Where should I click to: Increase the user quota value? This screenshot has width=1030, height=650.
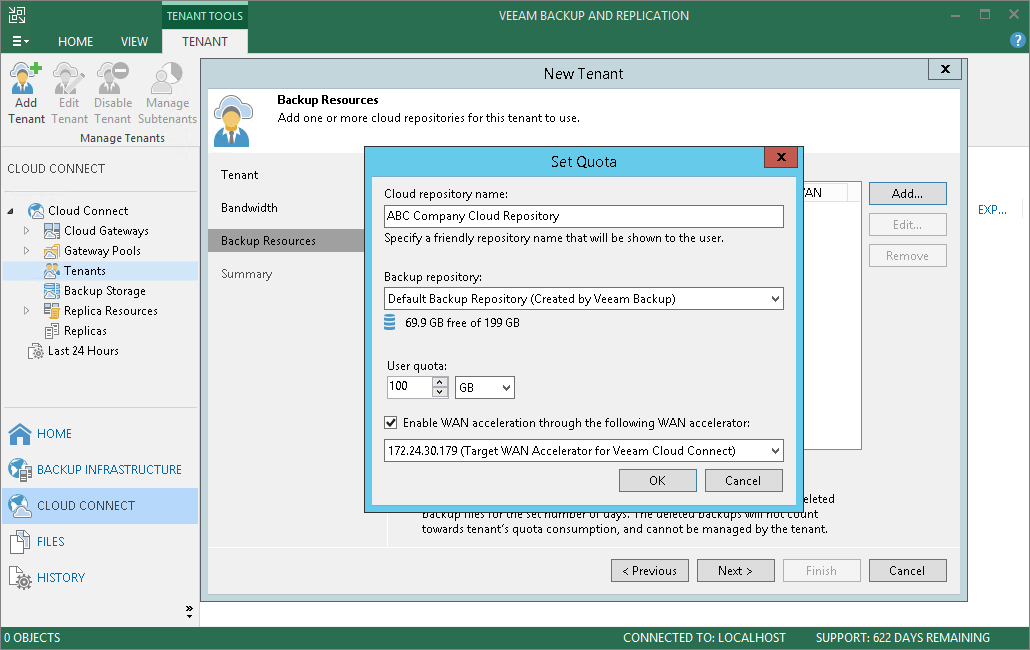[x=440, y=382]
